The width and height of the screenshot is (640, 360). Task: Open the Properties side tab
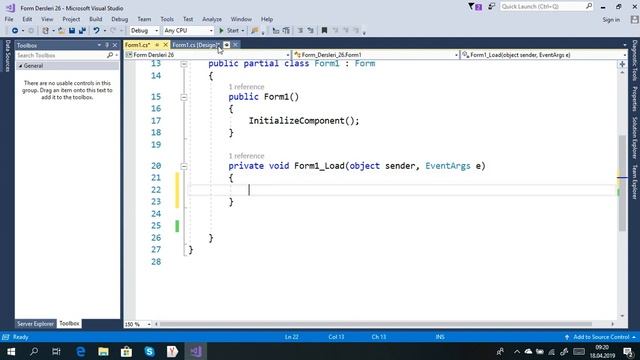point(635,98)
